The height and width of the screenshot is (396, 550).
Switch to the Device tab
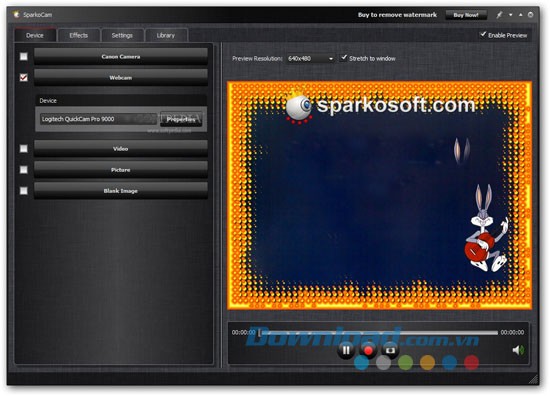tap(35, 35)
